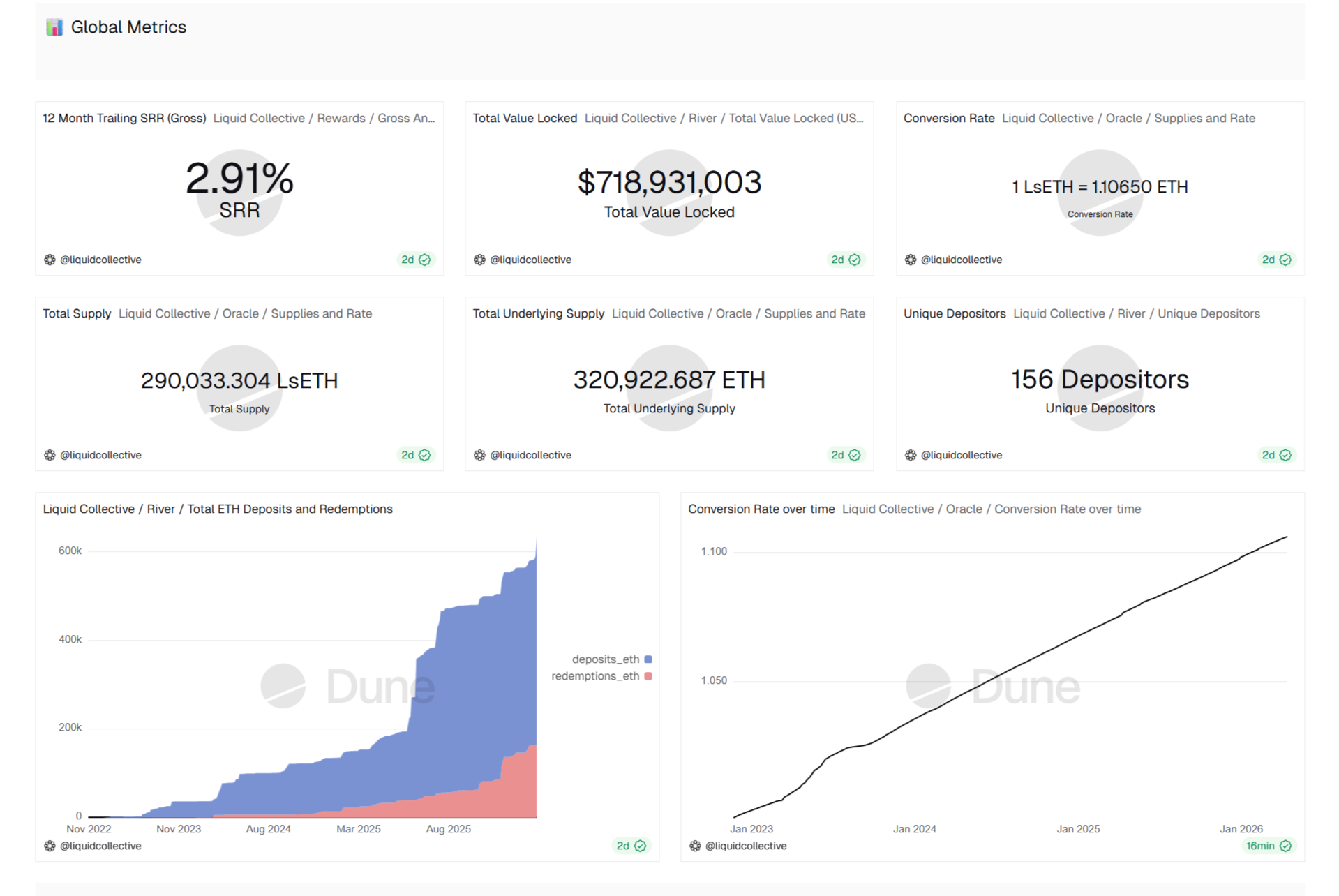The height and width of the screenshot is (896, 1339).
Task: Click the gear icon on the Conversion Rate card
Action: 910,259
